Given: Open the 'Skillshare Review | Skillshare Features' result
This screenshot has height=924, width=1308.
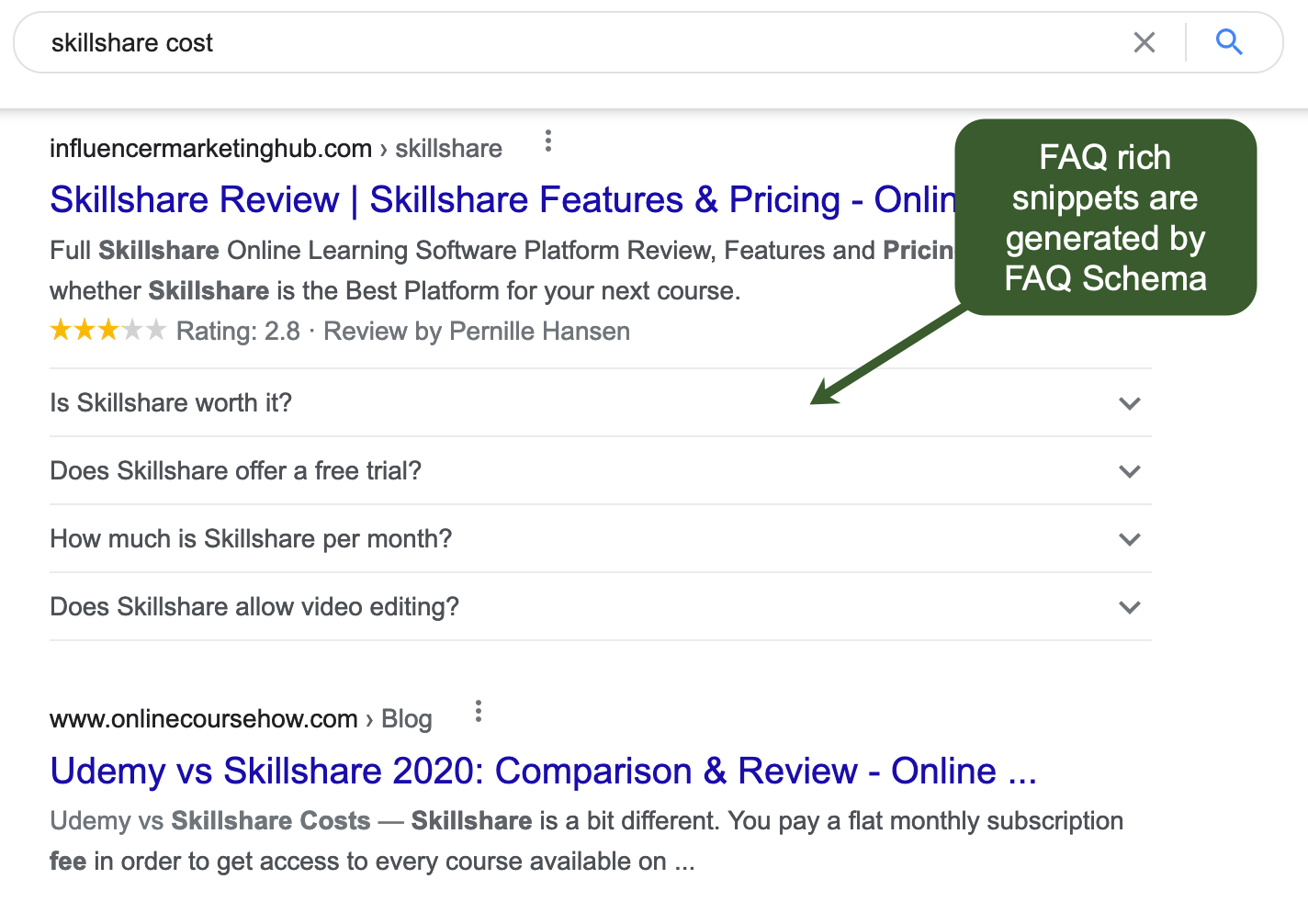Looking at the screenshot, I should (x=502, y=199).
